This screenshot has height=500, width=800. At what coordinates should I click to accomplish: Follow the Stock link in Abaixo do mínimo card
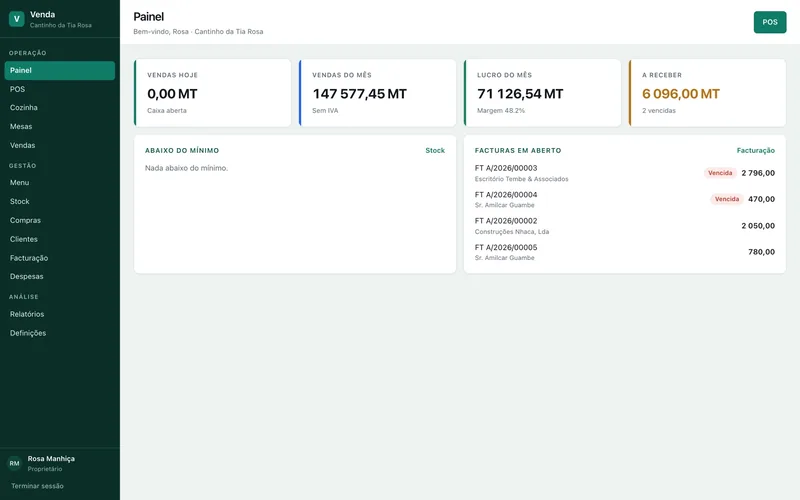[435, 151]
